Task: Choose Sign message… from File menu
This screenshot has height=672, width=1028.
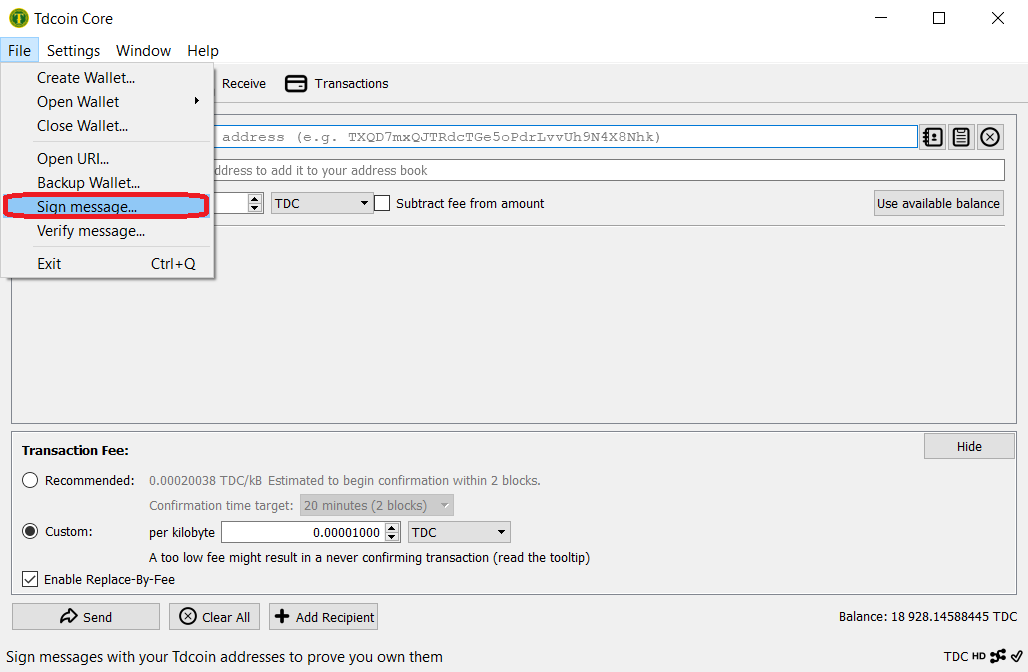Action: click(87, 207)
